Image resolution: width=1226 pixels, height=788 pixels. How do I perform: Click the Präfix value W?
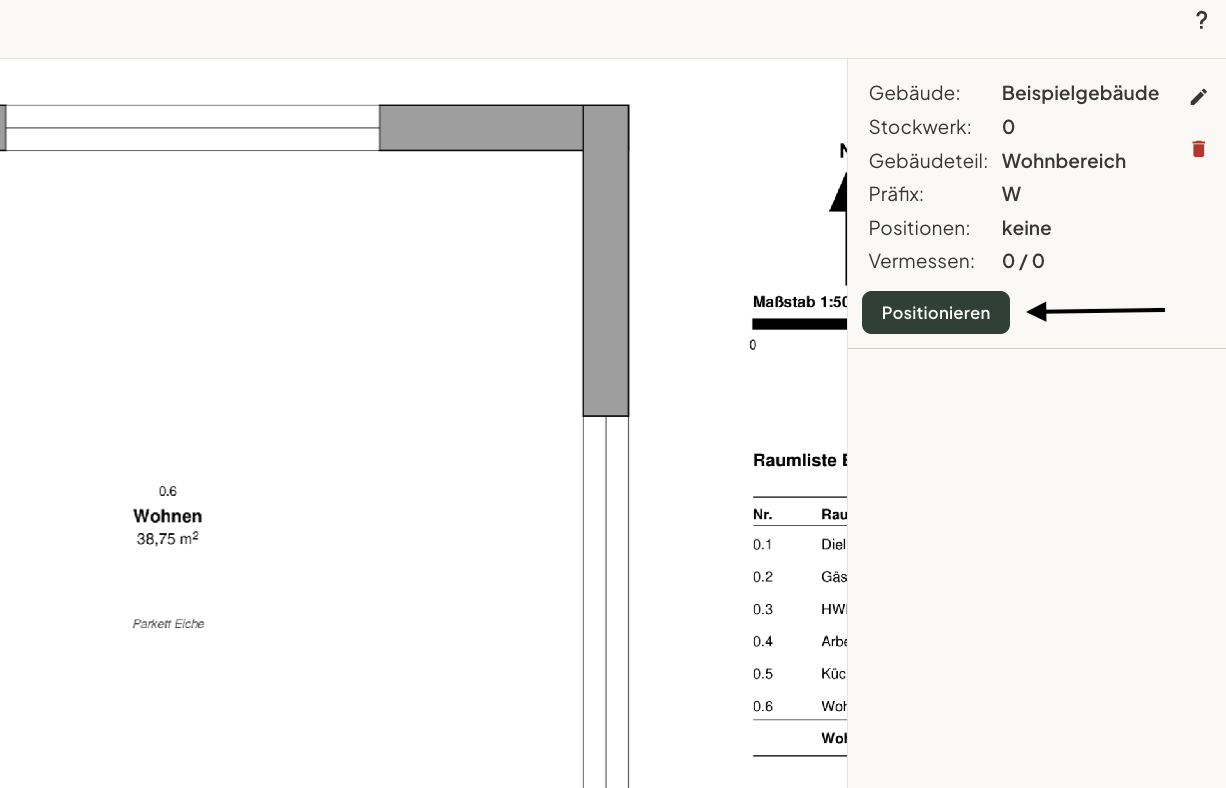click(1011, 194)
